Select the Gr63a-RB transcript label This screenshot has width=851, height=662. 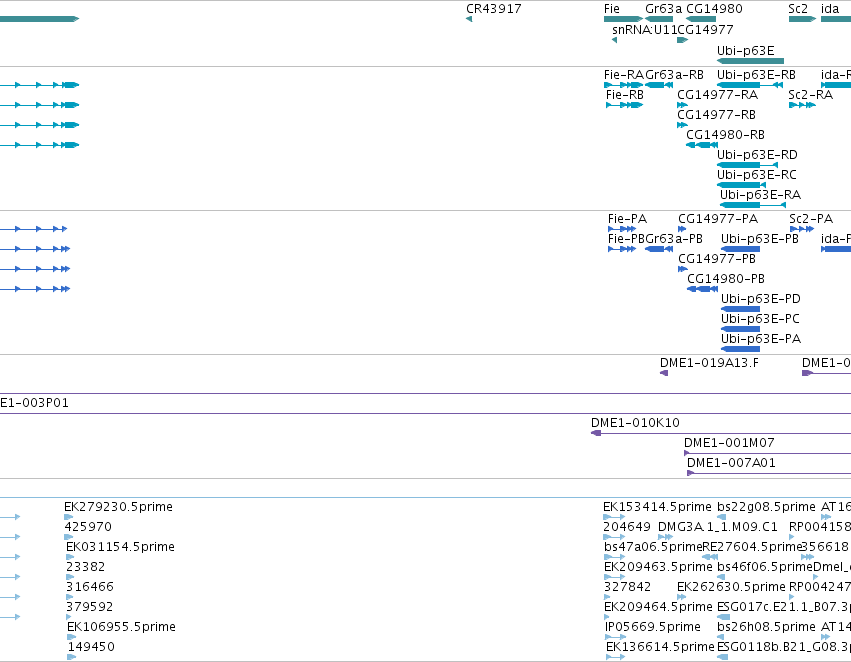pos(674,75)
